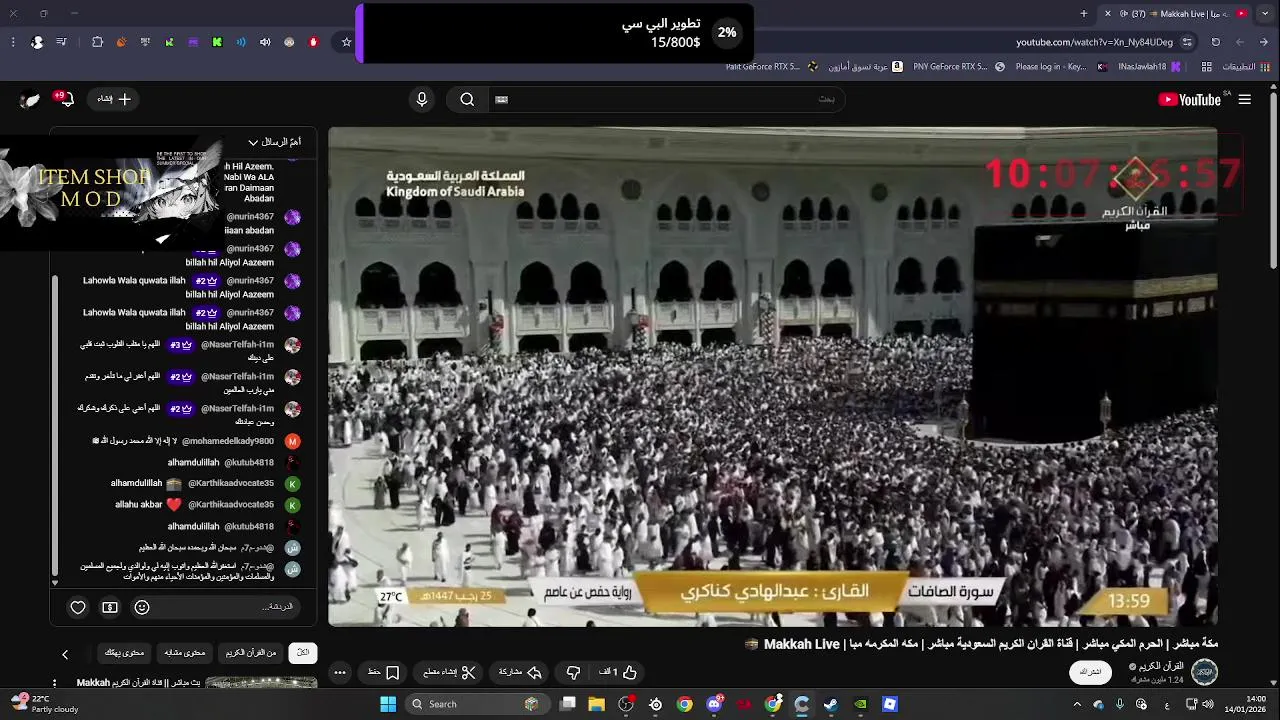This screenshot has height=720, width=1280.
Task: Open Steam from taskbar
Action: tap(830, 704)
